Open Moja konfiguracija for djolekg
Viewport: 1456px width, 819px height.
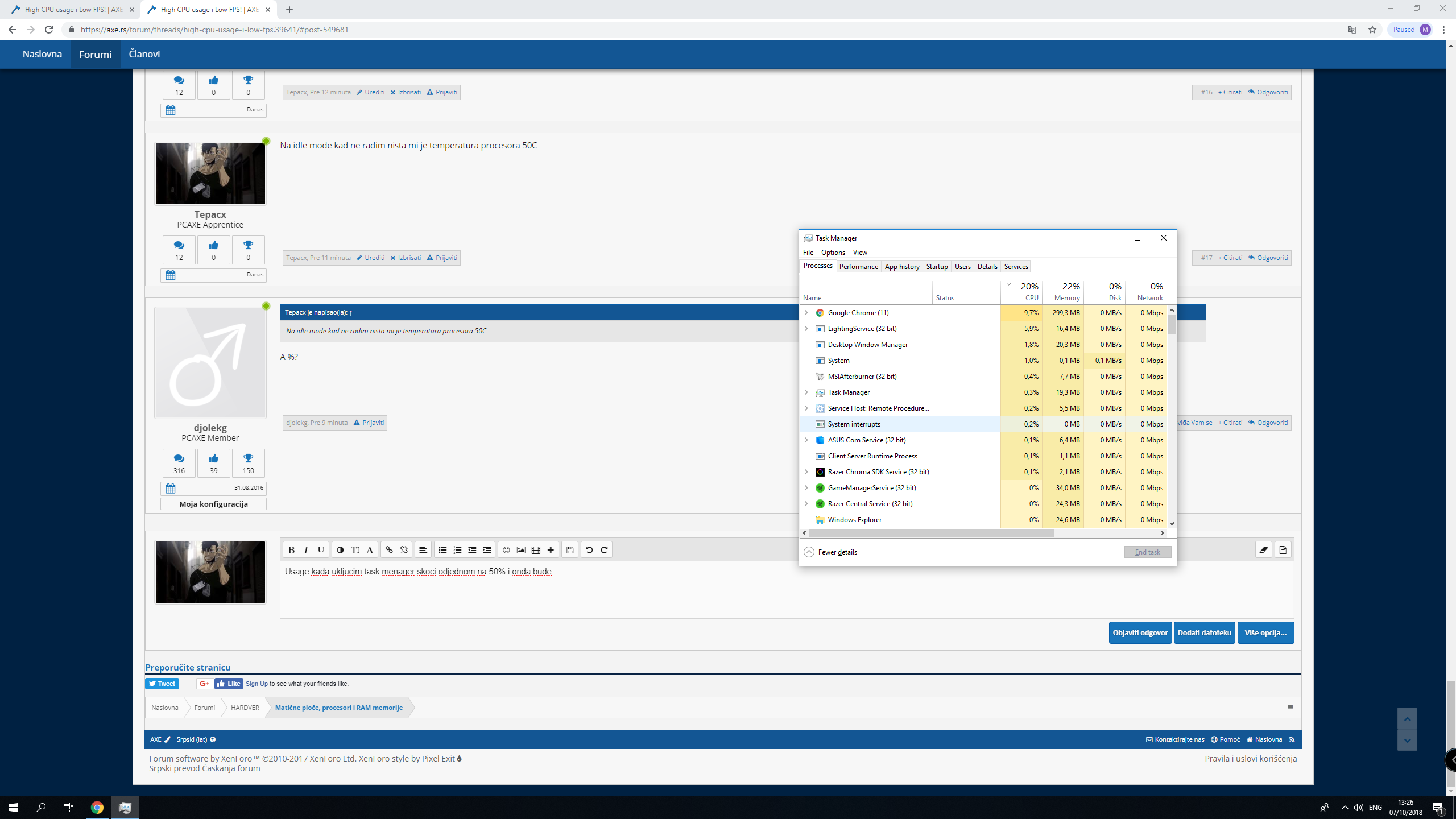(213, 504)
